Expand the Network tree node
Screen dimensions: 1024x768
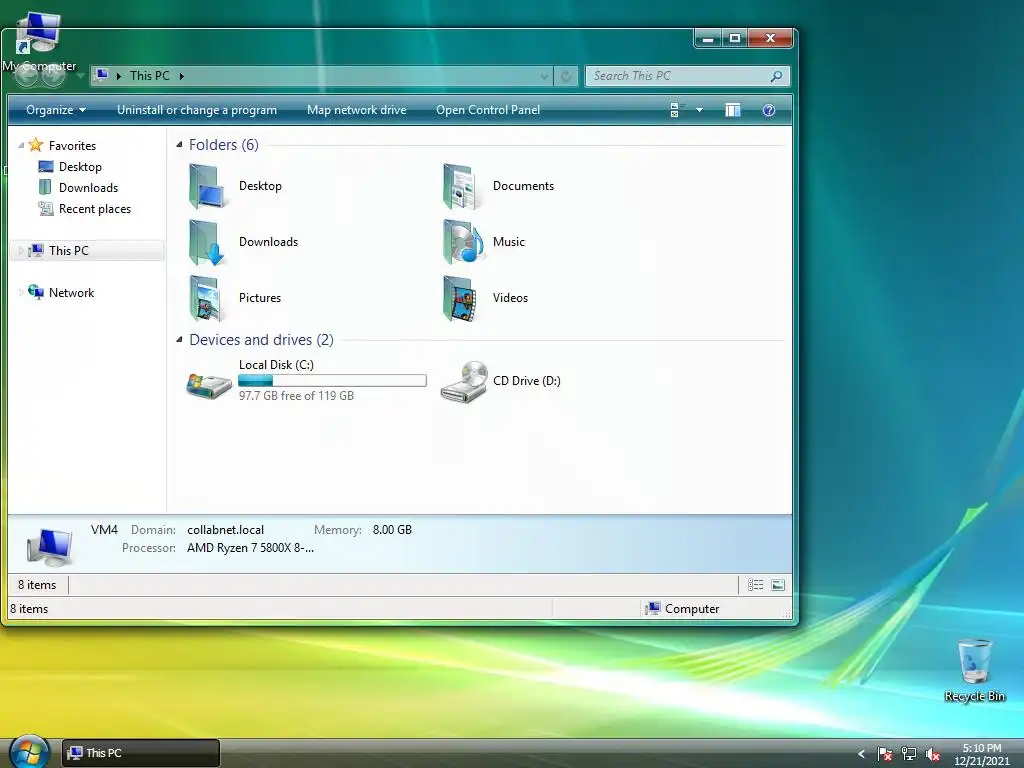[x=21, y=293]
